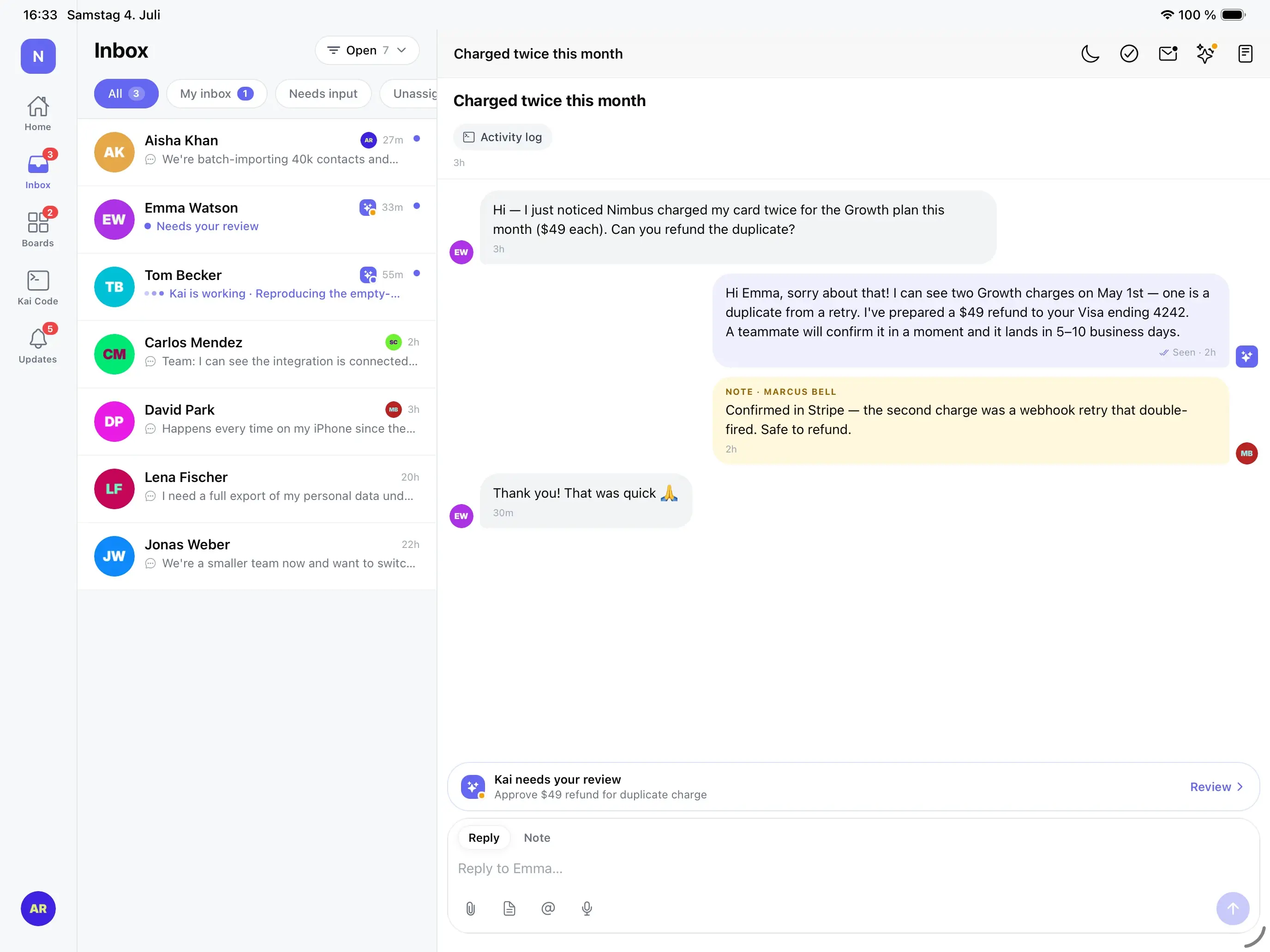Open the Boards section

click(x=38, y=229)
